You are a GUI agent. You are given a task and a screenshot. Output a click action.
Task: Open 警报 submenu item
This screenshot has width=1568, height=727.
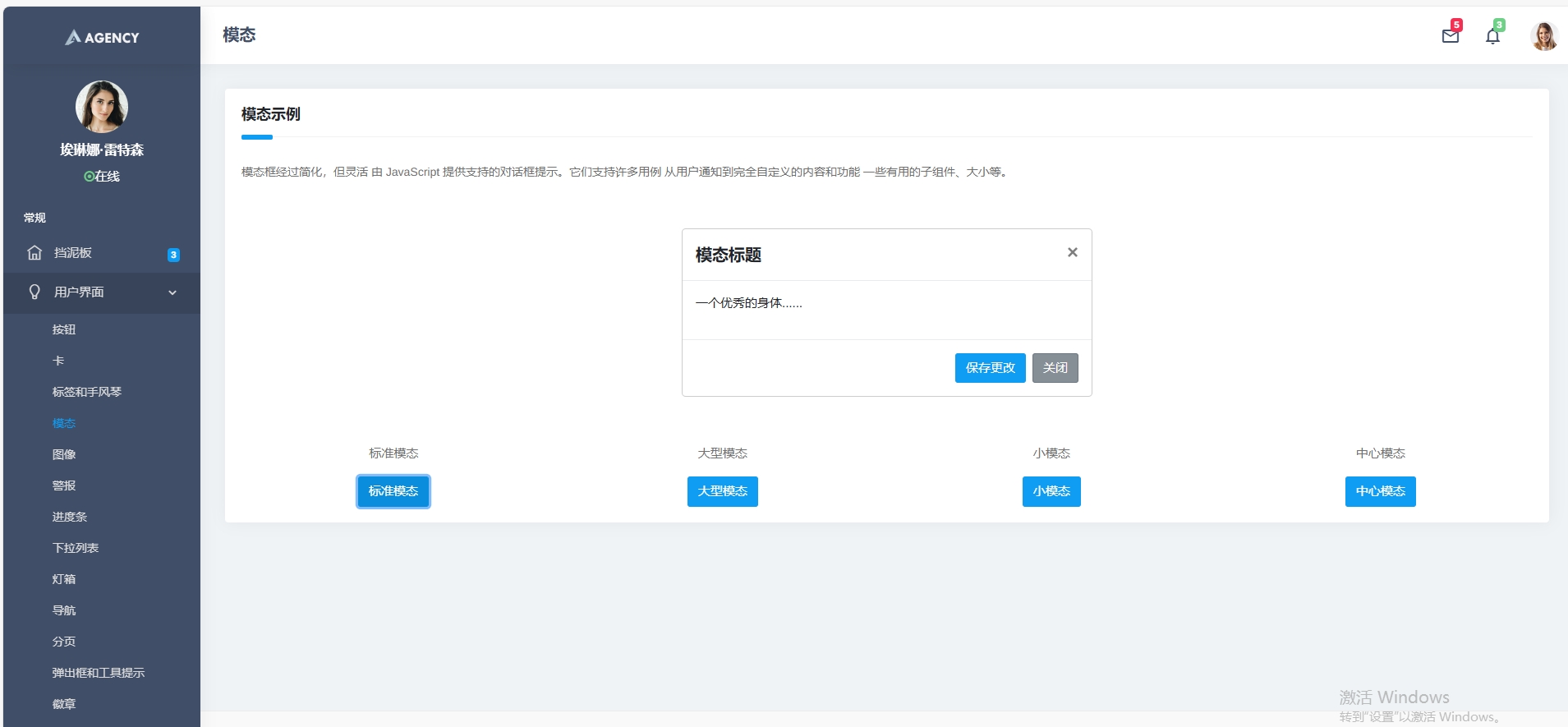tap(64, 485)
